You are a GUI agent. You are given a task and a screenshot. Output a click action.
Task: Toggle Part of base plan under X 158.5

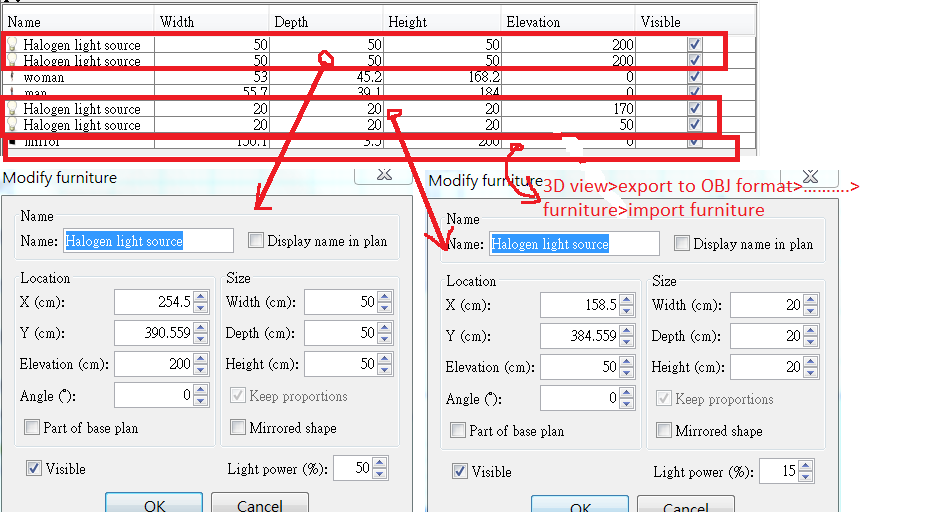(x=458, y=431)
